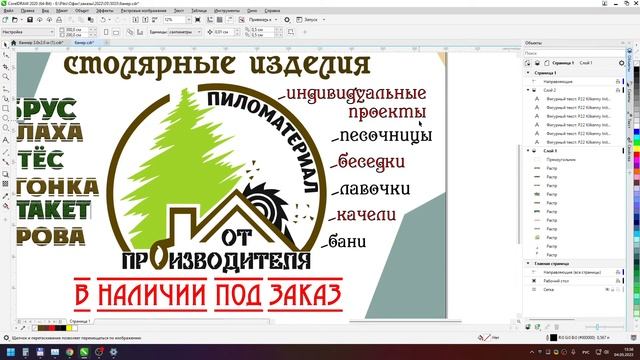The height and width of the screenshot is (360, 640).
Task: Open the Правка menu
Action: 27,11
